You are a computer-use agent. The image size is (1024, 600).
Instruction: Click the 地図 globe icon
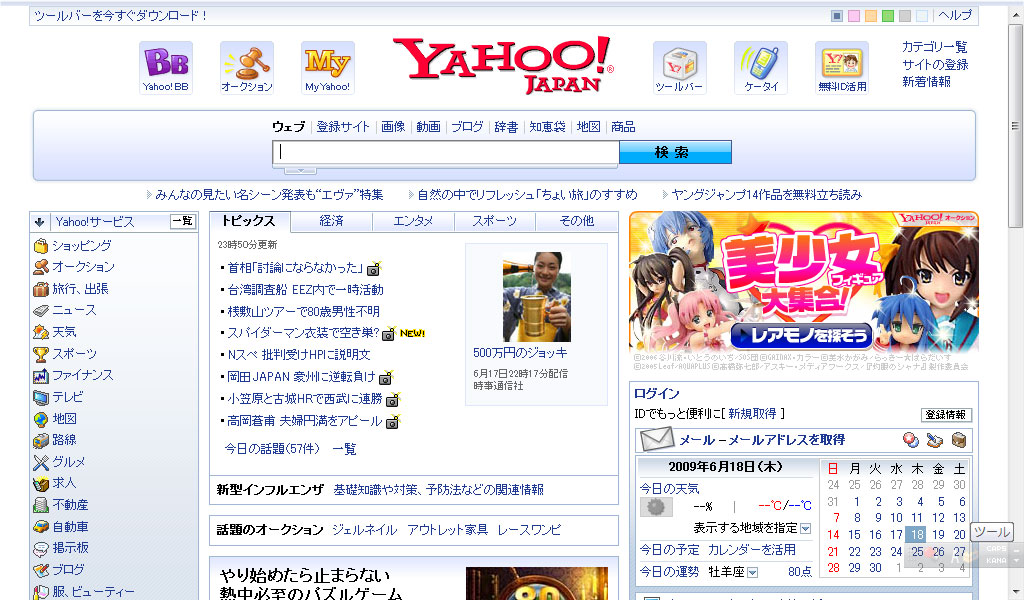41,418
